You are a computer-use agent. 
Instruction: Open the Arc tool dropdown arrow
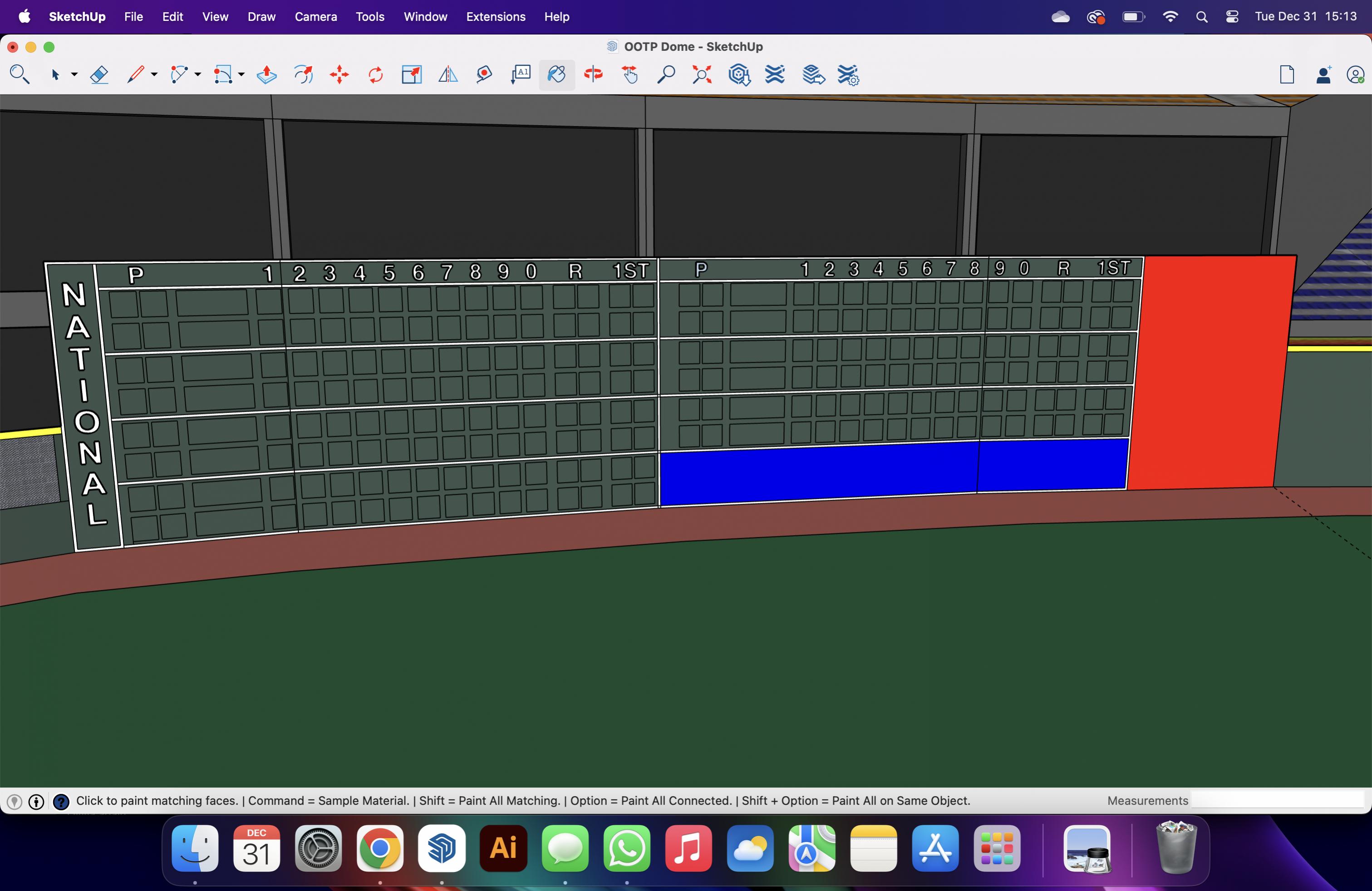pos(198,75)
